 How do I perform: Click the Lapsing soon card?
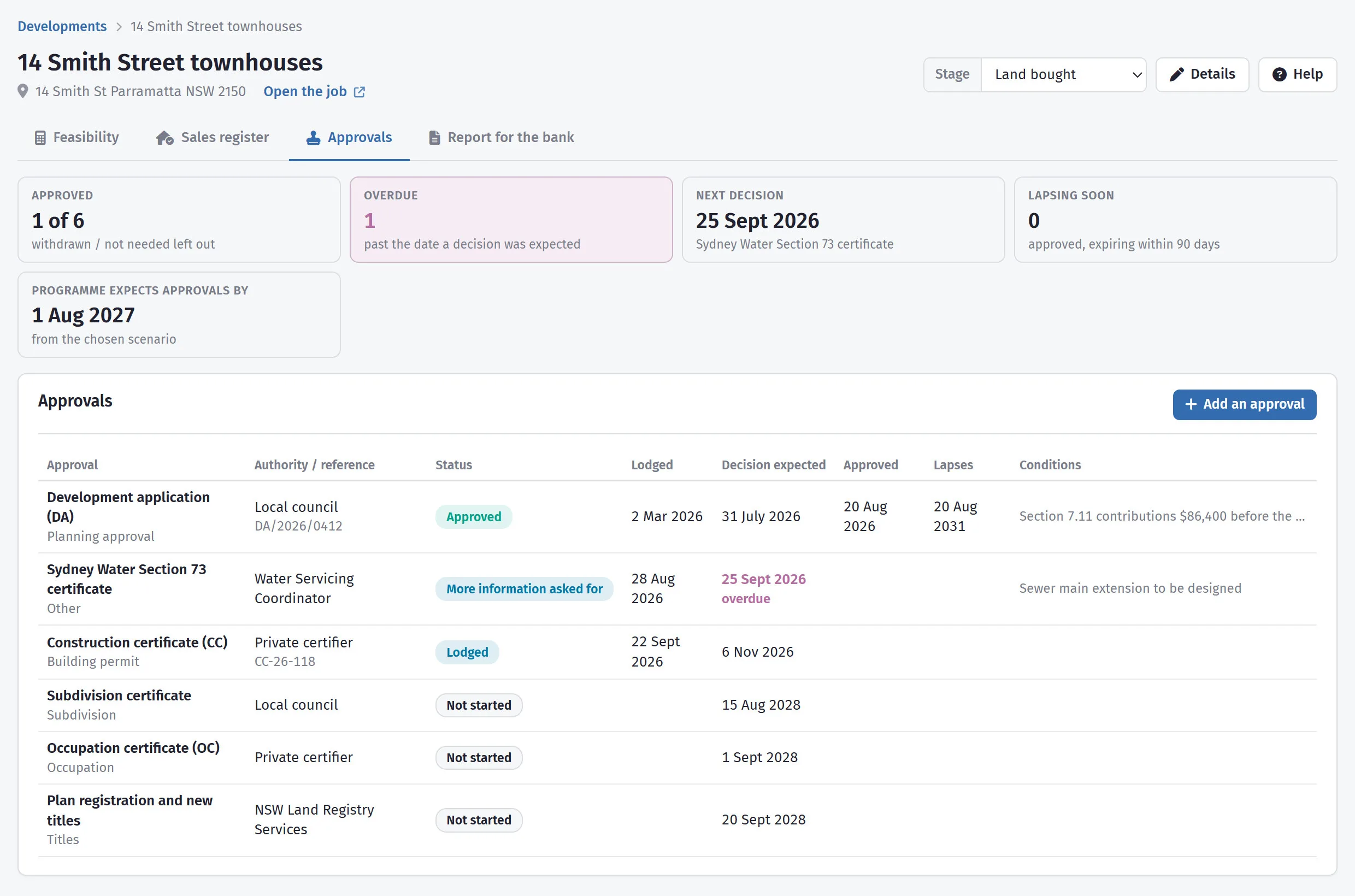(x=1176, y=220)
